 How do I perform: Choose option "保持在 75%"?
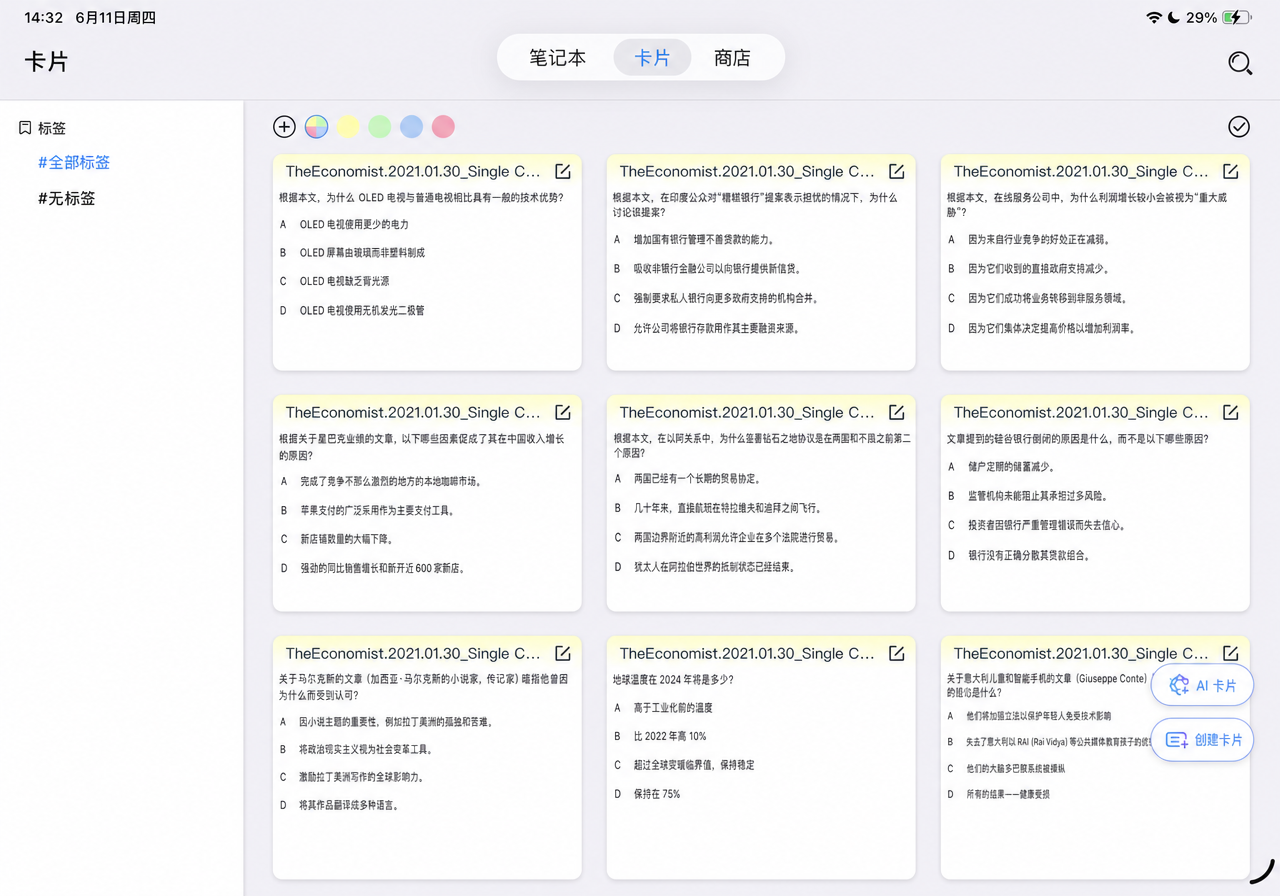[x=657, y=794]
